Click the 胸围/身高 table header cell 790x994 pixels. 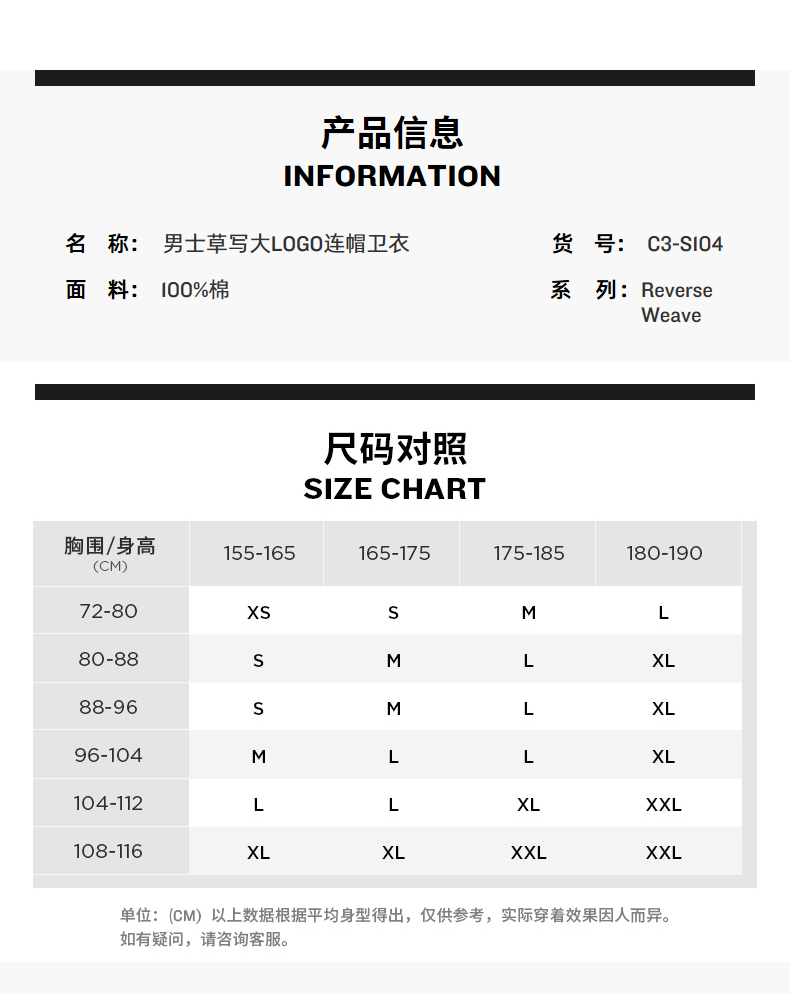tap(110, 553)
